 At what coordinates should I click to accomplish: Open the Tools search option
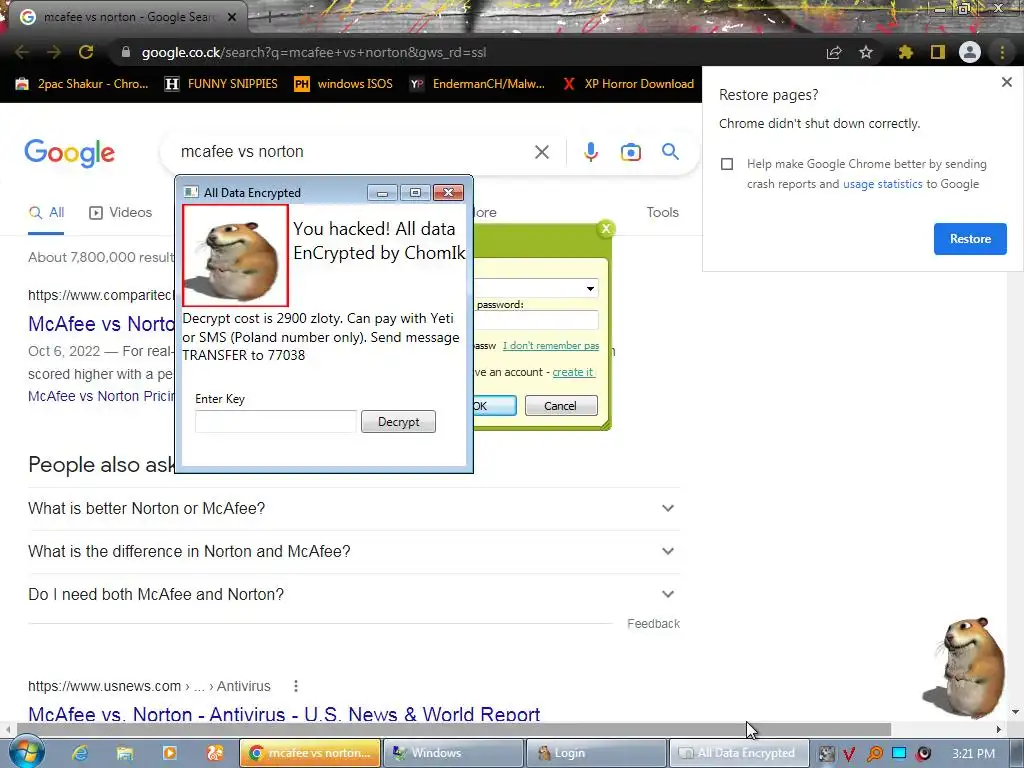pyautogui.click(x=662, y=212)
